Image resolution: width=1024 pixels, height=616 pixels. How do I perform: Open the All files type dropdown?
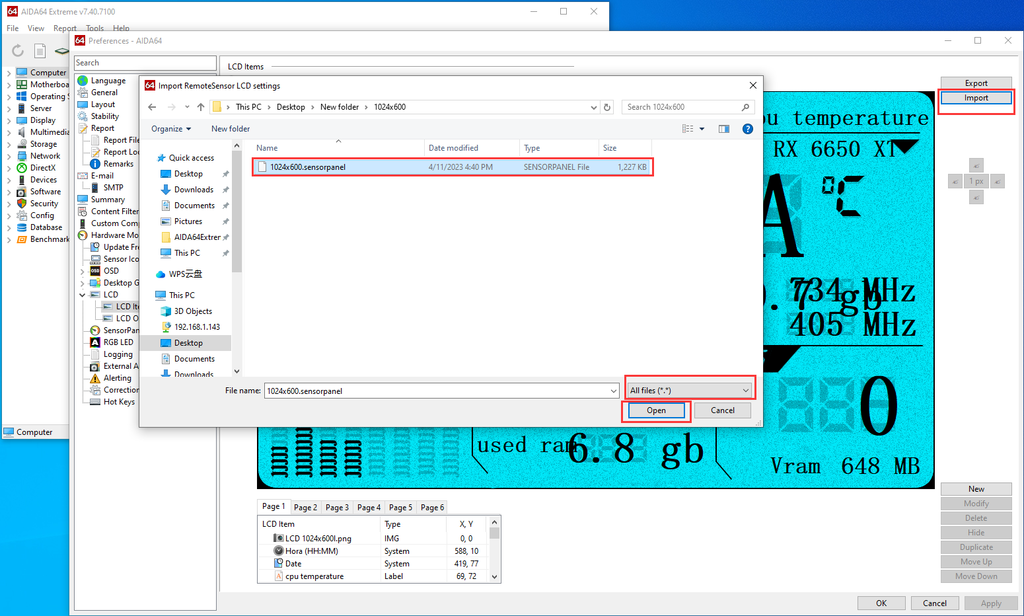pos(689,390)
